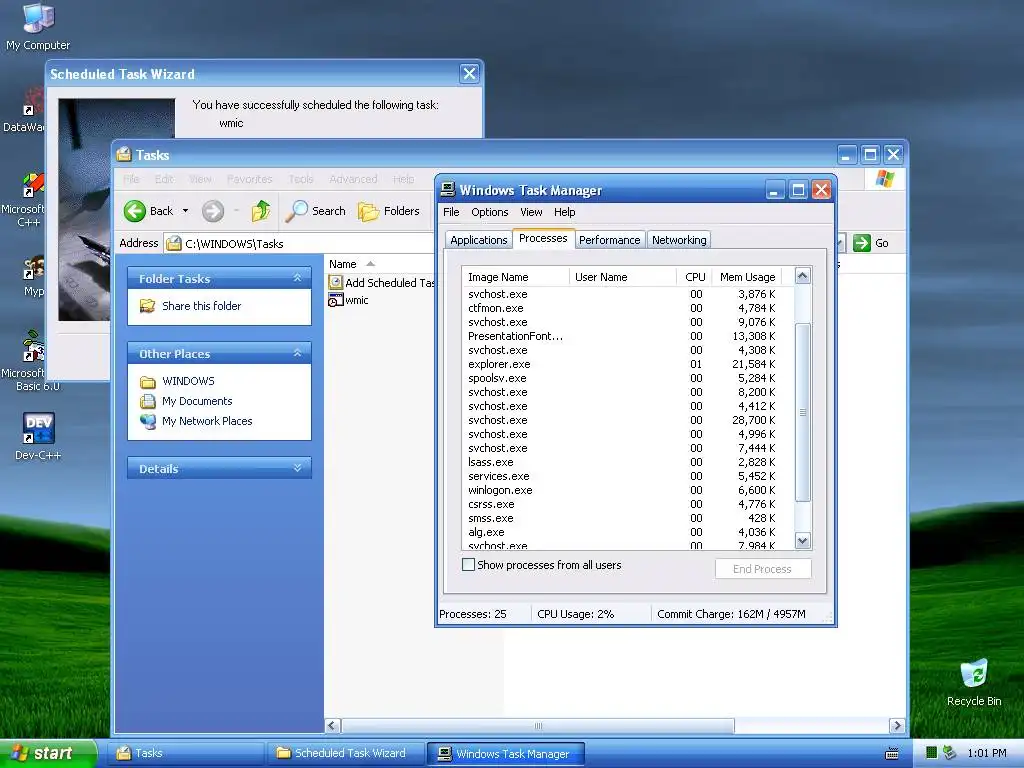The height and width of the screenshot is (768, 1024).
Task: Switch to the Networking tab
Action: [679, 240]
